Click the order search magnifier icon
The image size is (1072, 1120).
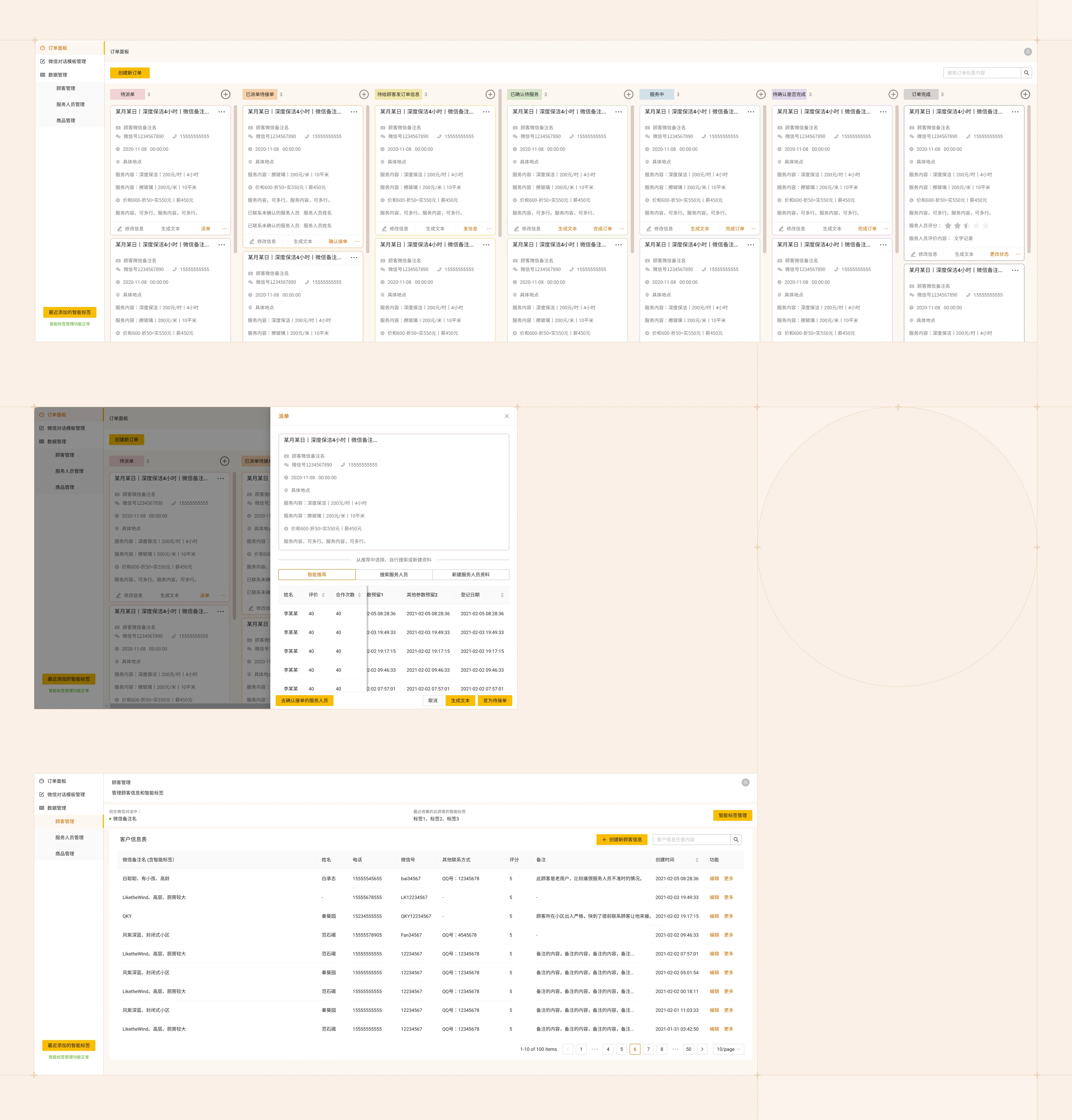pyautogui.click(x=1026, y=73)
